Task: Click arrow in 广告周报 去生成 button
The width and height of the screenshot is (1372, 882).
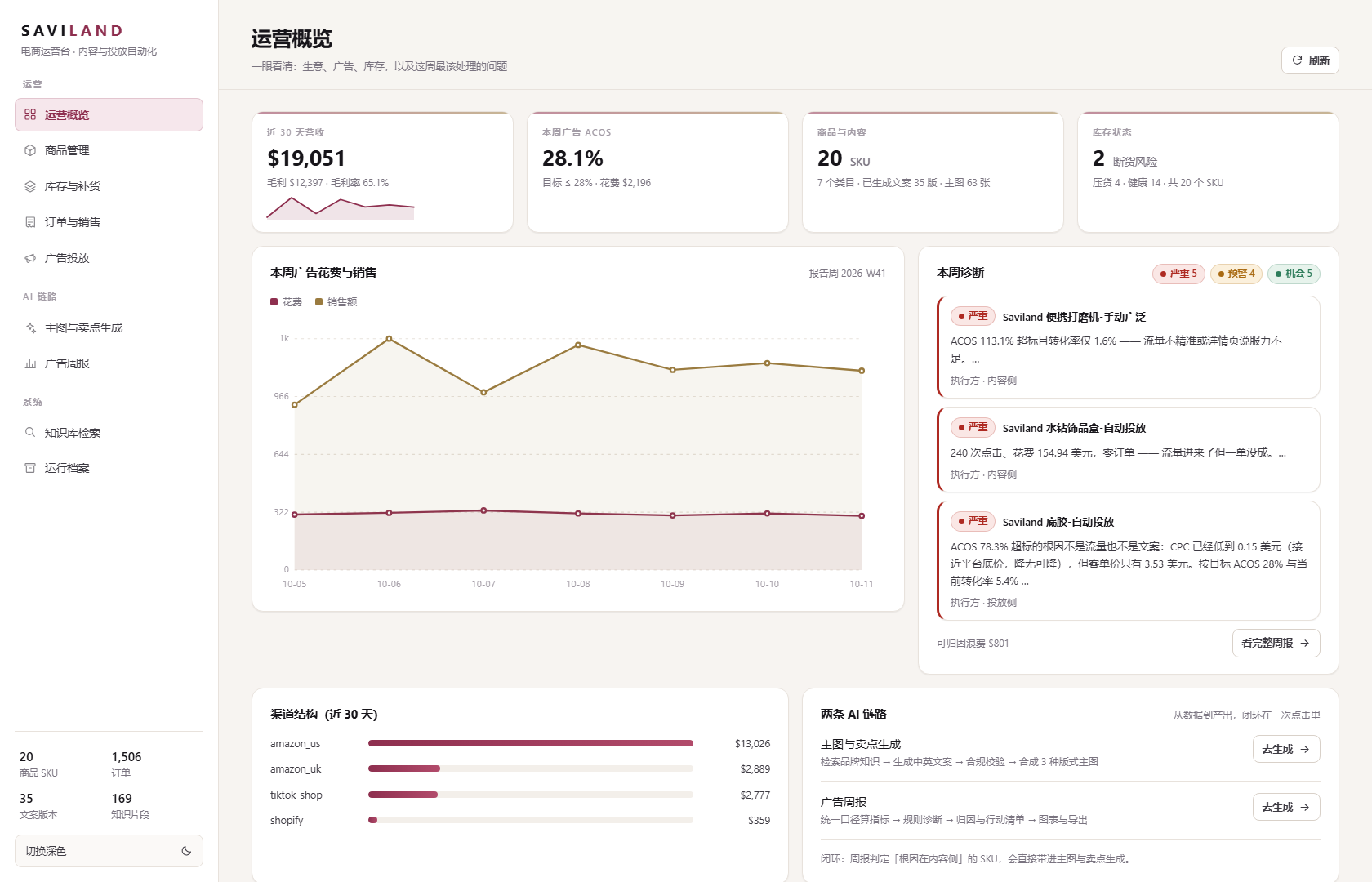Action: pos(1305,807)
